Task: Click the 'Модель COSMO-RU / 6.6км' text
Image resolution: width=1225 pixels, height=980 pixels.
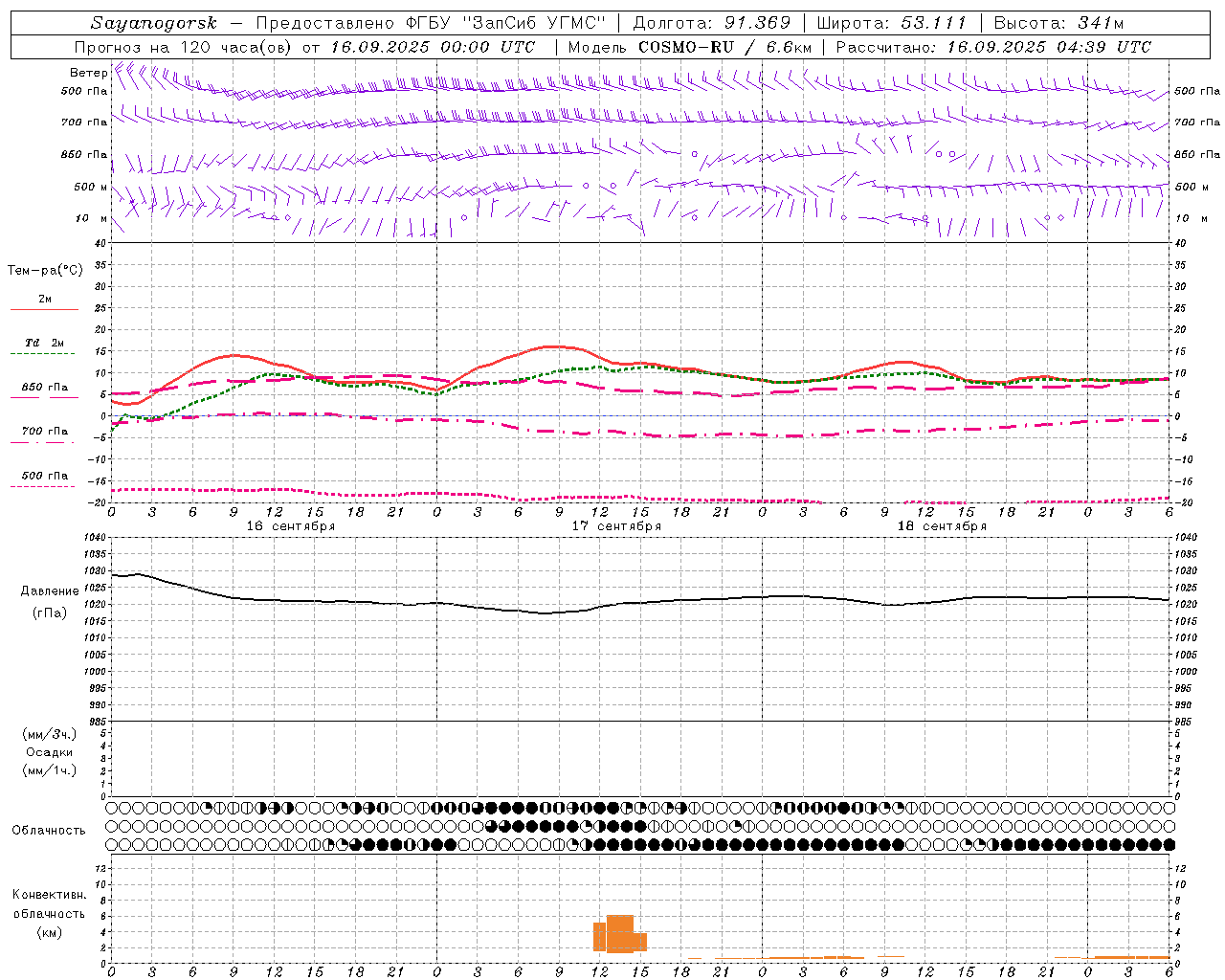Action: [x=689, y=47]
